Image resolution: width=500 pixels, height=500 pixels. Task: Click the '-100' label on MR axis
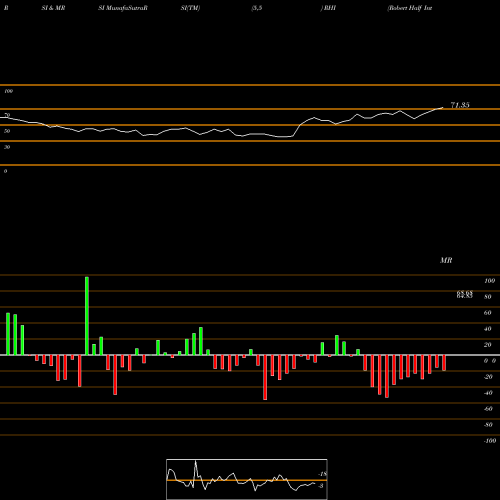pos(490,441)
